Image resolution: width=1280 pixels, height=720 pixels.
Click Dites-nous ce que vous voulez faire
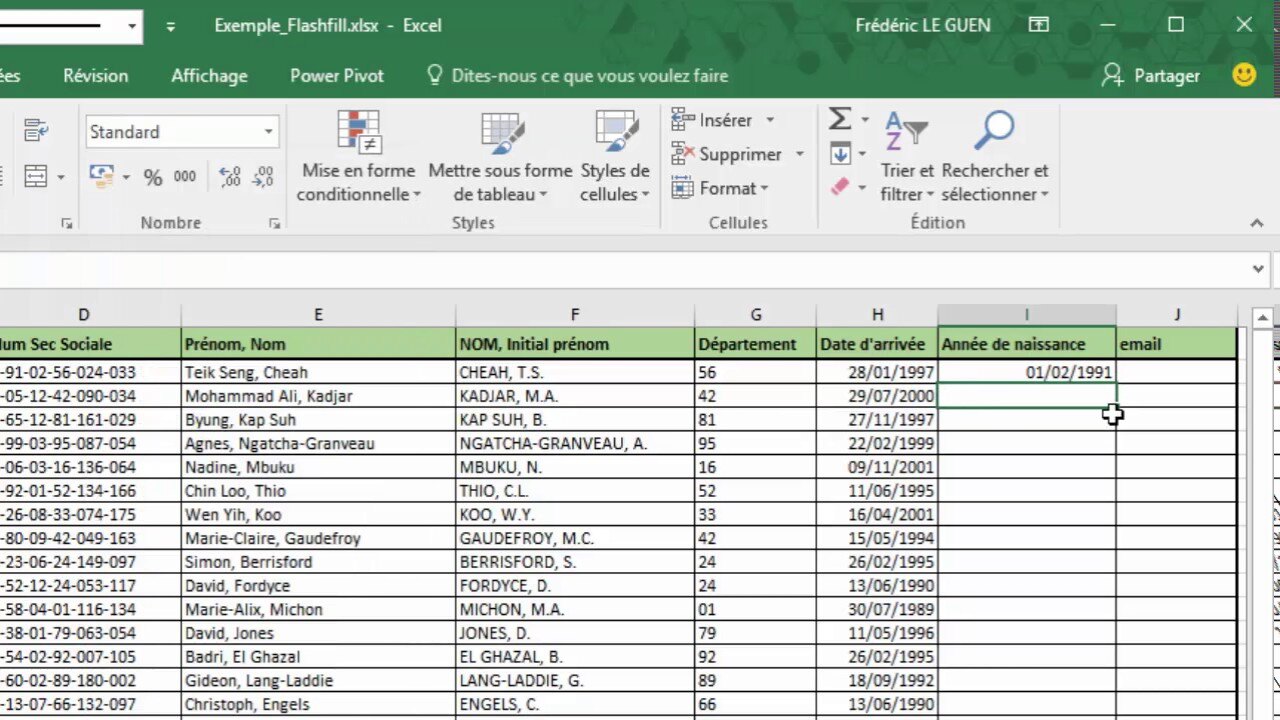590,76
